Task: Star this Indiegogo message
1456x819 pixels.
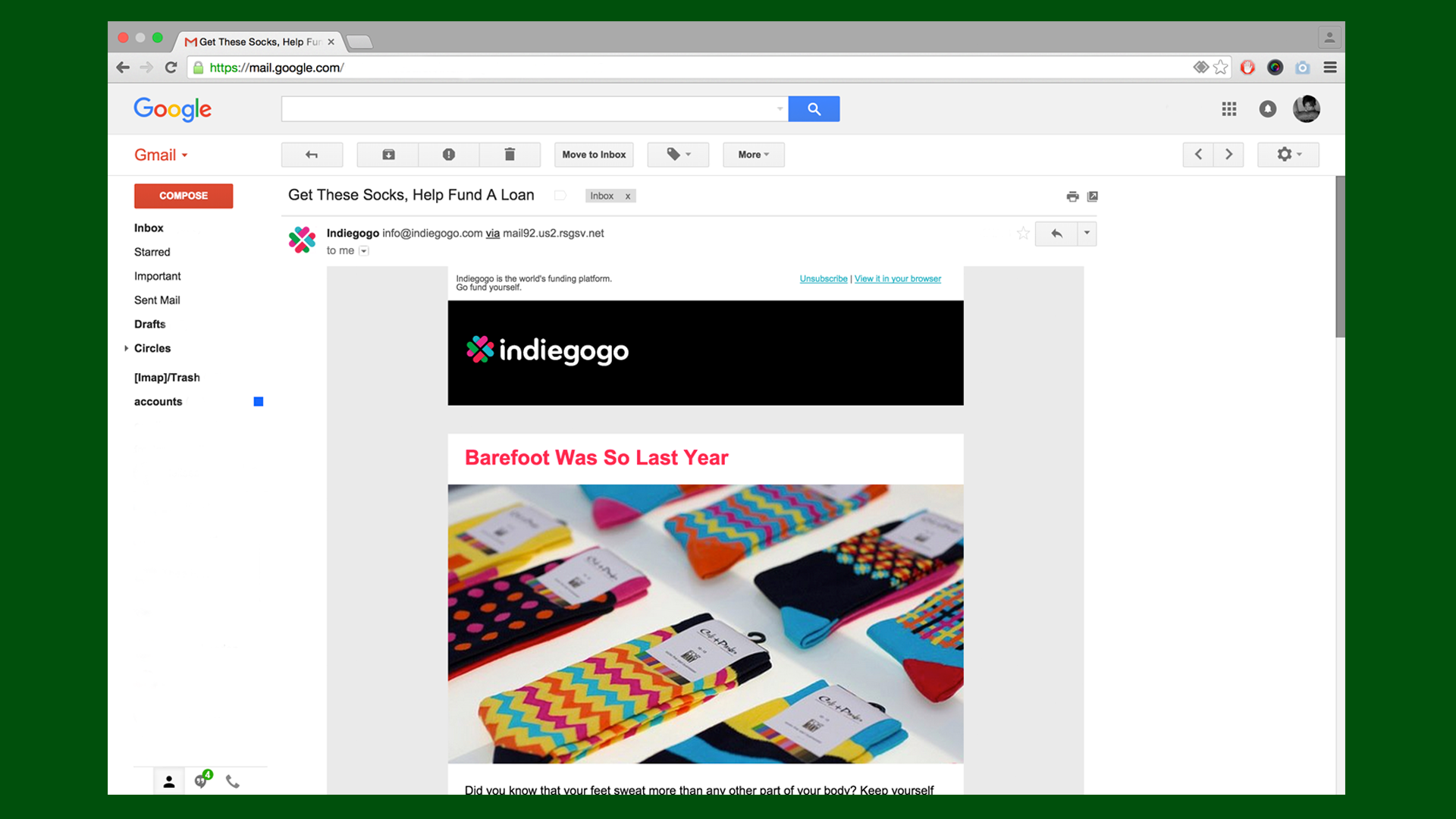Action: (1023, 234)
